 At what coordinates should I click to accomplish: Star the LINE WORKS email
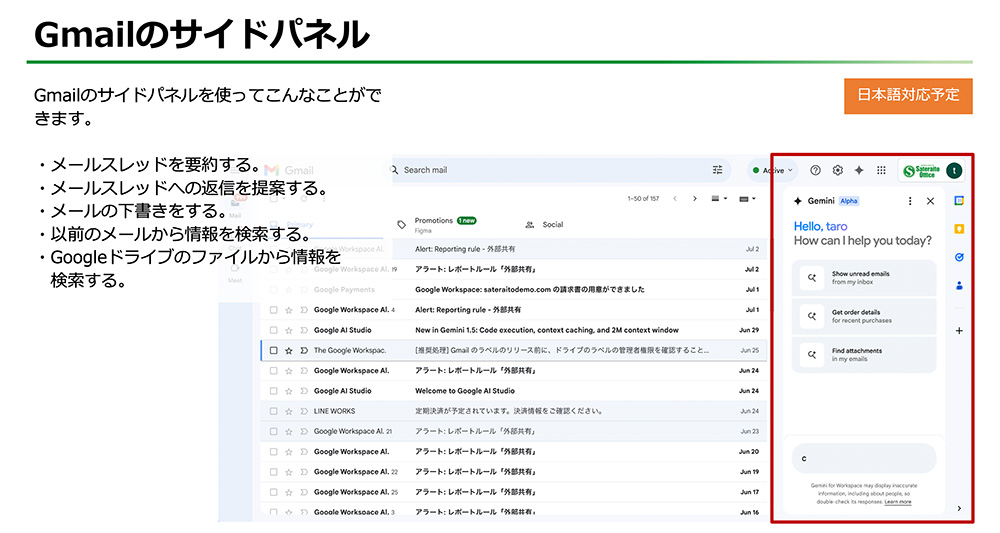coord(289,411)
